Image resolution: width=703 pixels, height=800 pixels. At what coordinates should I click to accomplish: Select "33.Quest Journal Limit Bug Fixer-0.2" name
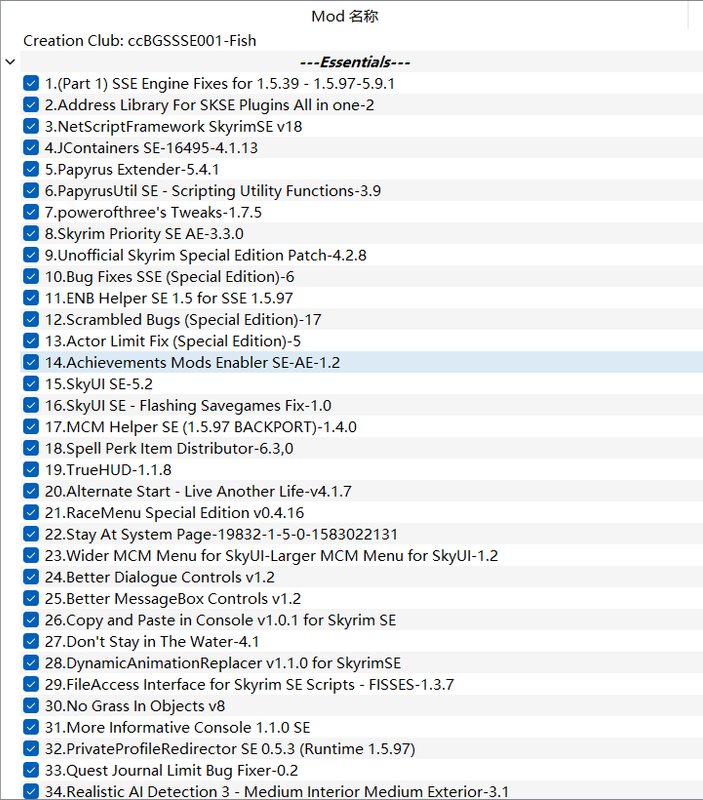click(171, 770)
